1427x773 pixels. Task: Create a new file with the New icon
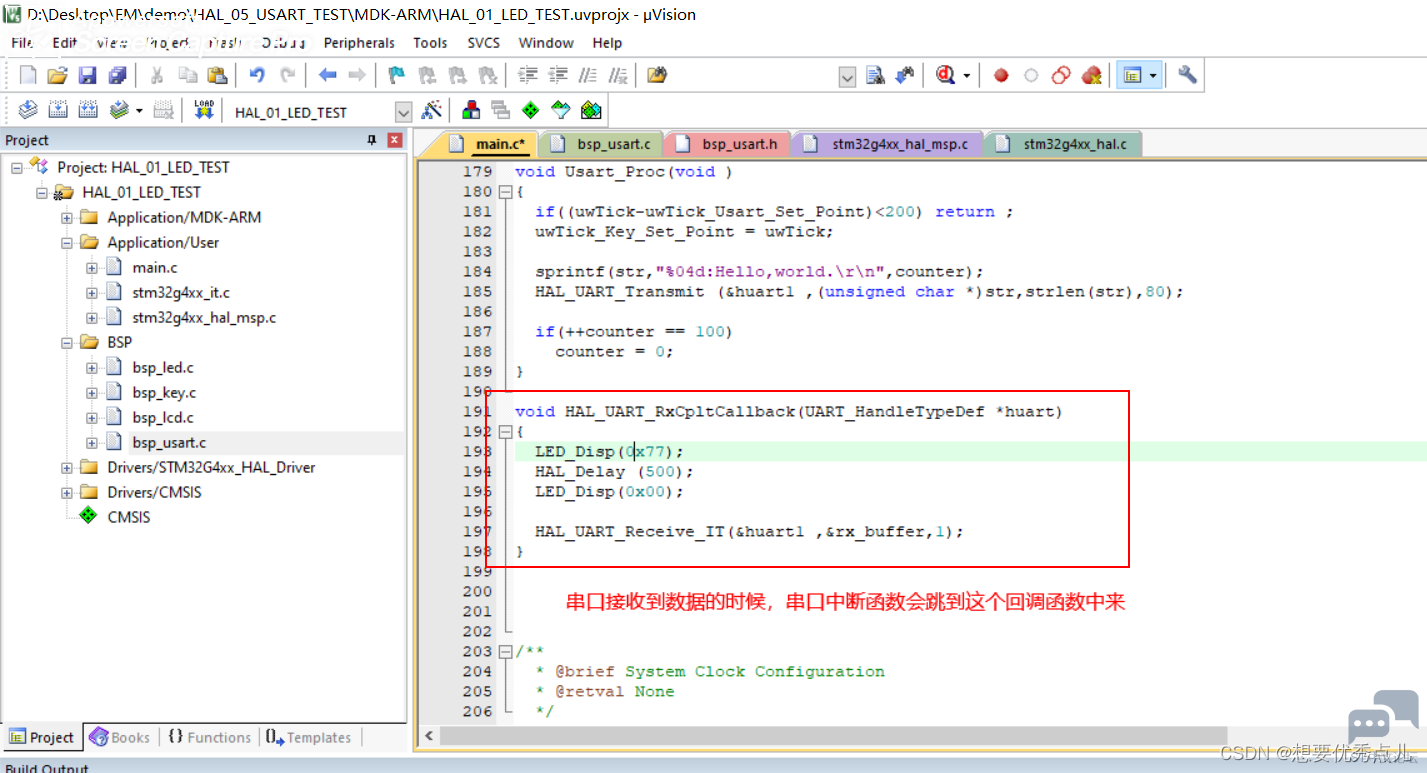[x=28, y=75]
